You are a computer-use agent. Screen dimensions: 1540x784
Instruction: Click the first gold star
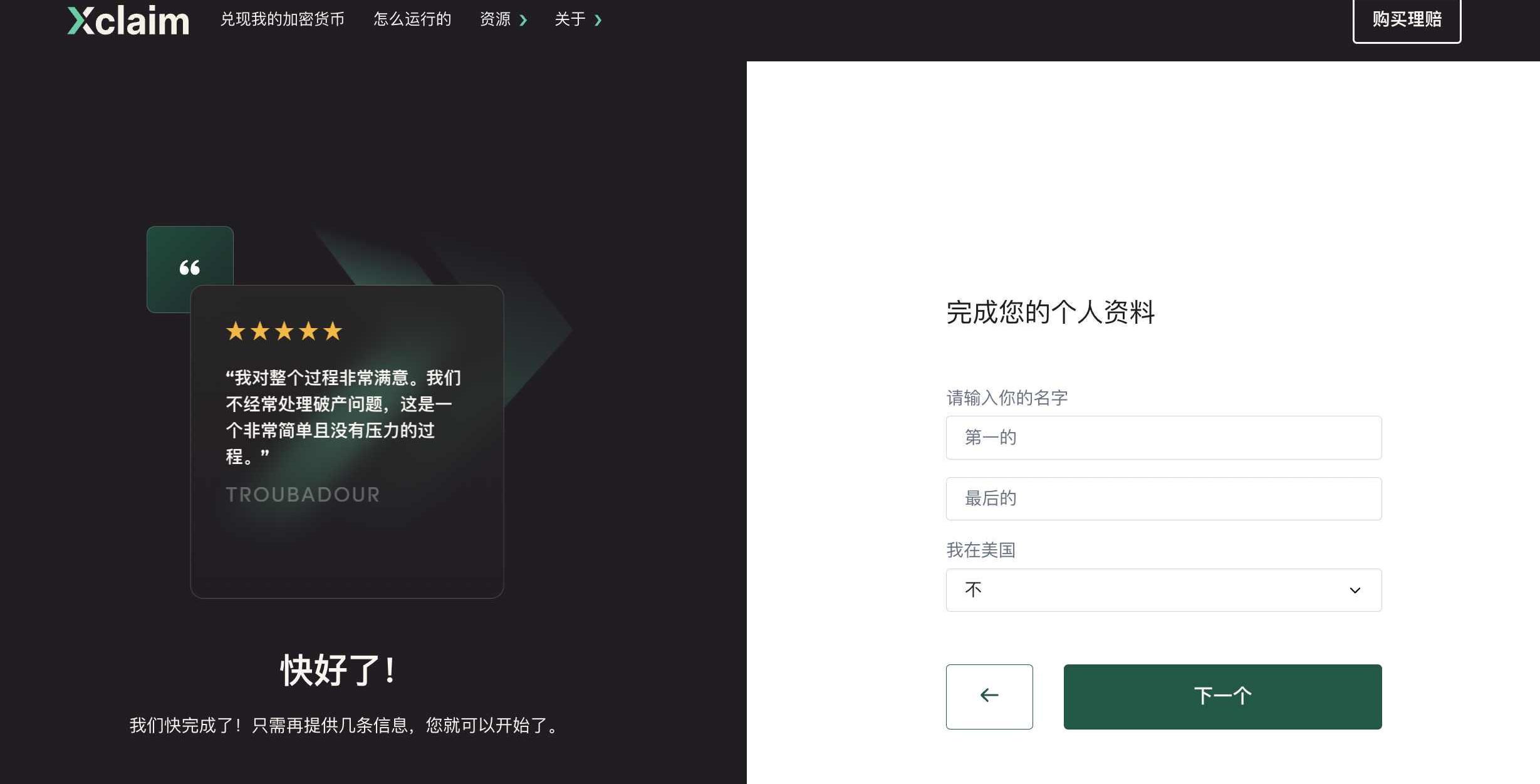click(x=236, y=331)
